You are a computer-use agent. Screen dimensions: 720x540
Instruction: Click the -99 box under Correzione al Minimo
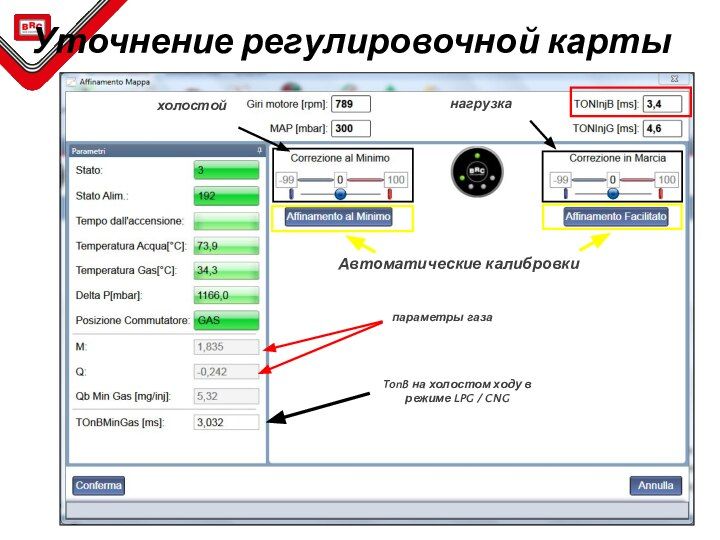coord(288,180)
